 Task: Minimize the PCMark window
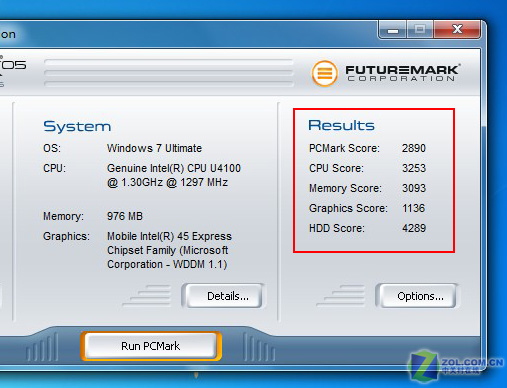point(393,29)
